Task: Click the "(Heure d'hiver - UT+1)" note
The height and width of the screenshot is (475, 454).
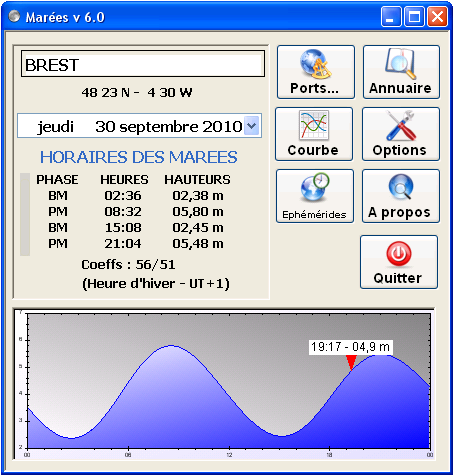Action: click(156, 284)
